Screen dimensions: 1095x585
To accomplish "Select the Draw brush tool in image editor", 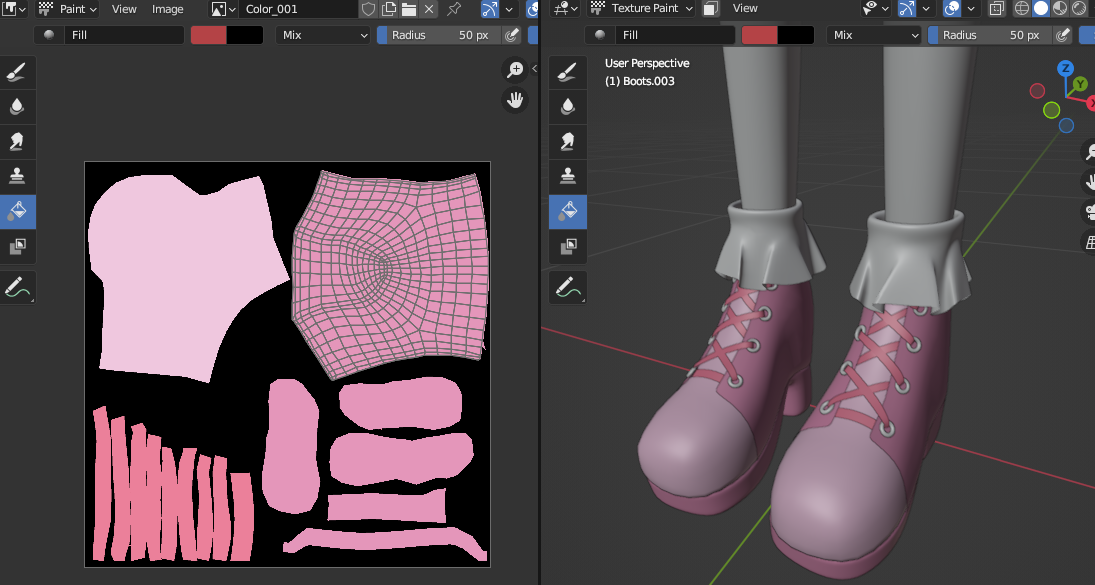I will coord(17,71).
